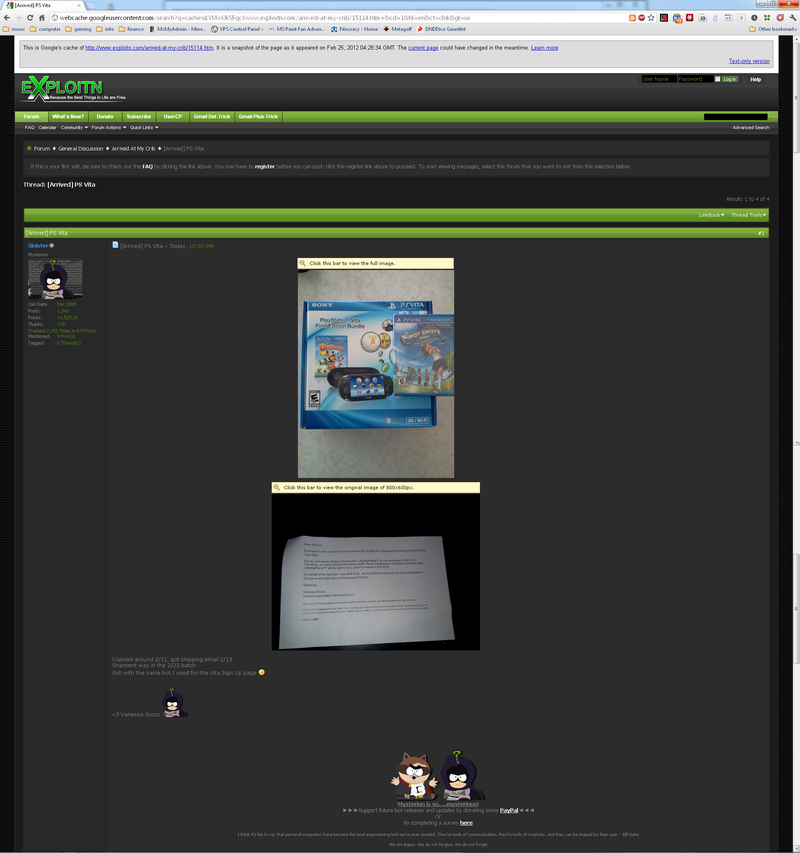Navigate back with the arrow icon
This screenshot has height=853, width=800.
[x=7, y=17]
